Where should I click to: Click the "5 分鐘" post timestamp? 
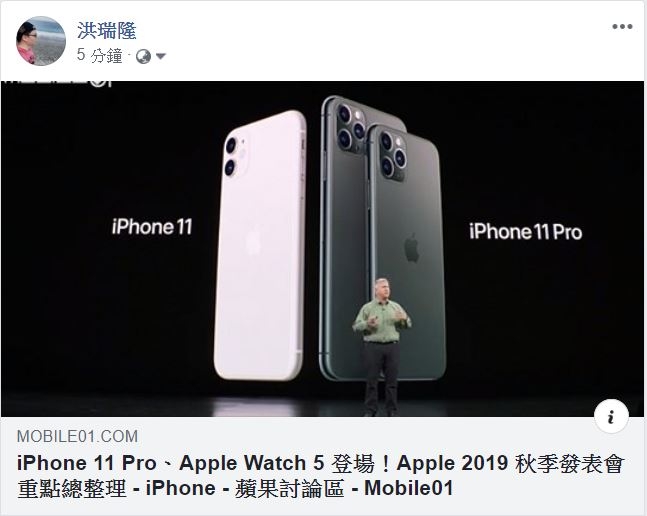[x=100, y=55]
